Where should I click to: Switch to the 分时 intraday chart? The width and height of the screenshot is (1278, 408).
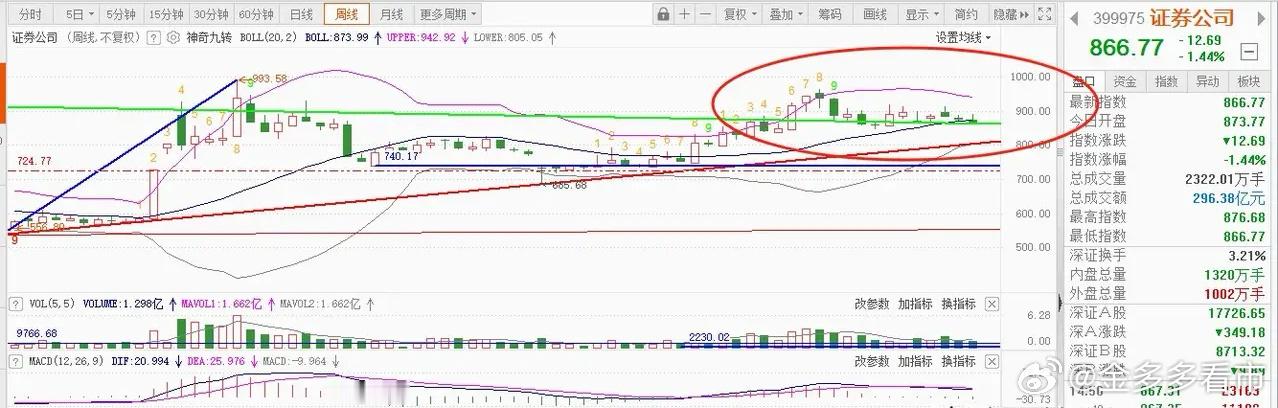[x=31, y=14]
